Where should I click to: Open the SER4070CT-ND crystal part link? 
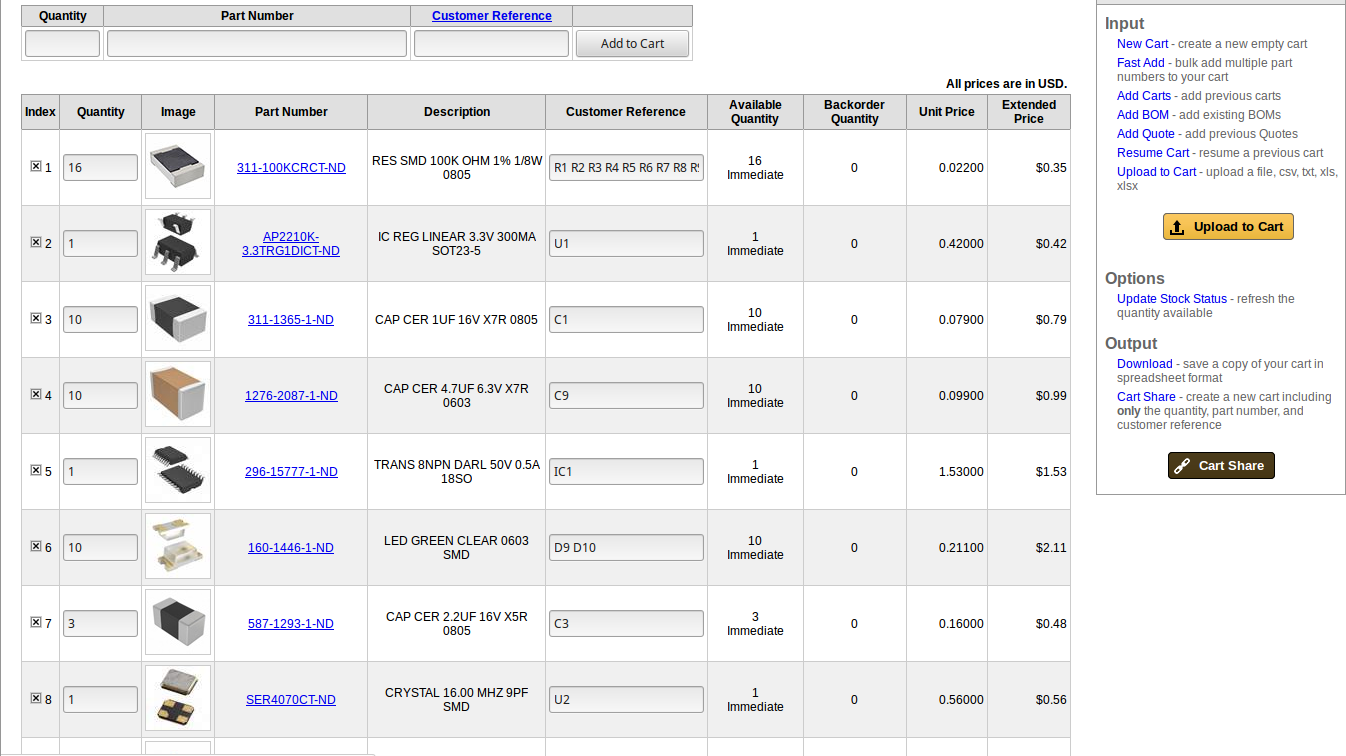tap(291, 699)
